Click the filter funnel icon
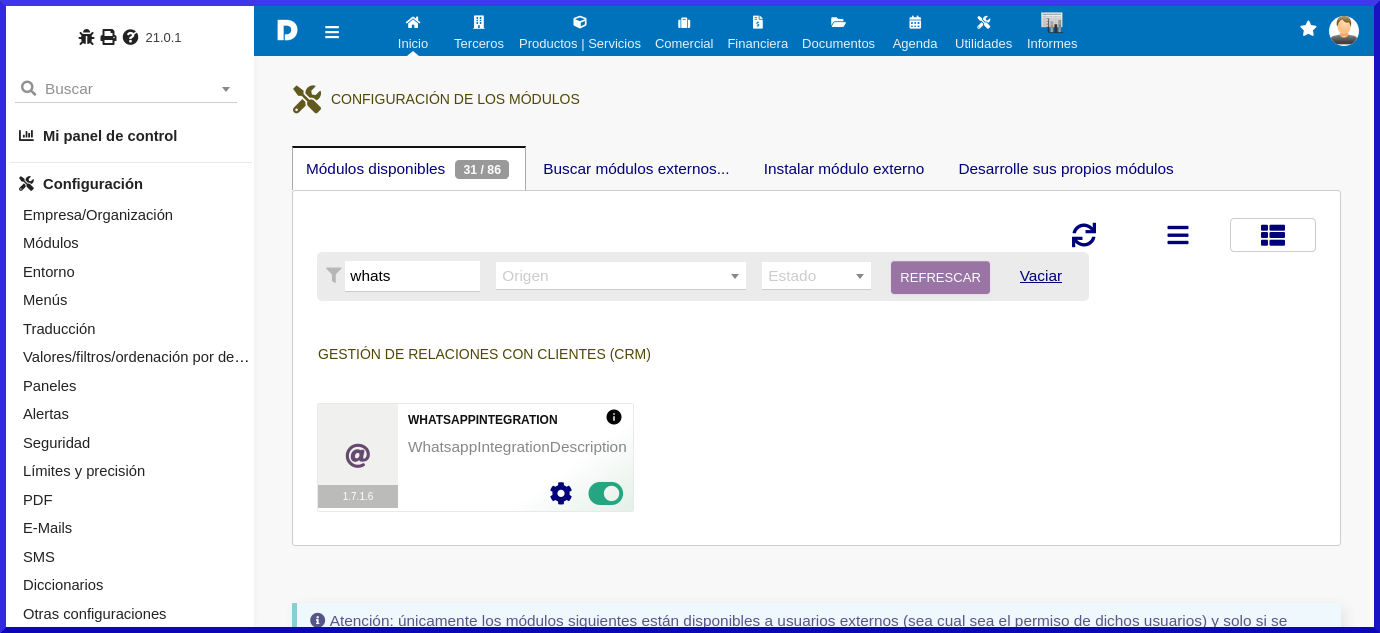1380x633 pixels. click(x=334, y=275)
